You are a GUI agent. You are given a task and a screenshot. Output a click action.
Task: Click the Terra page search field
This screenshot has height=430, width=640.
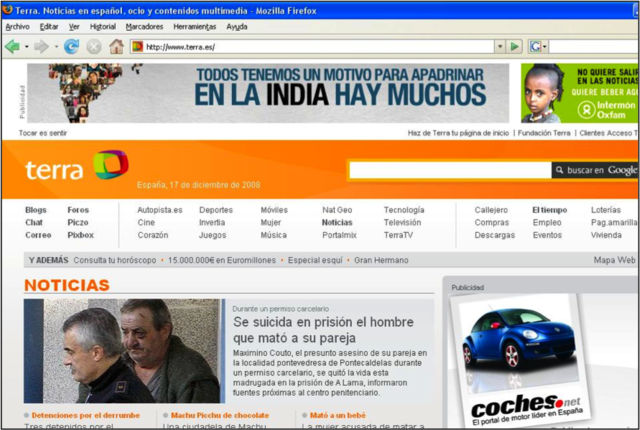(x=450, y=170)
